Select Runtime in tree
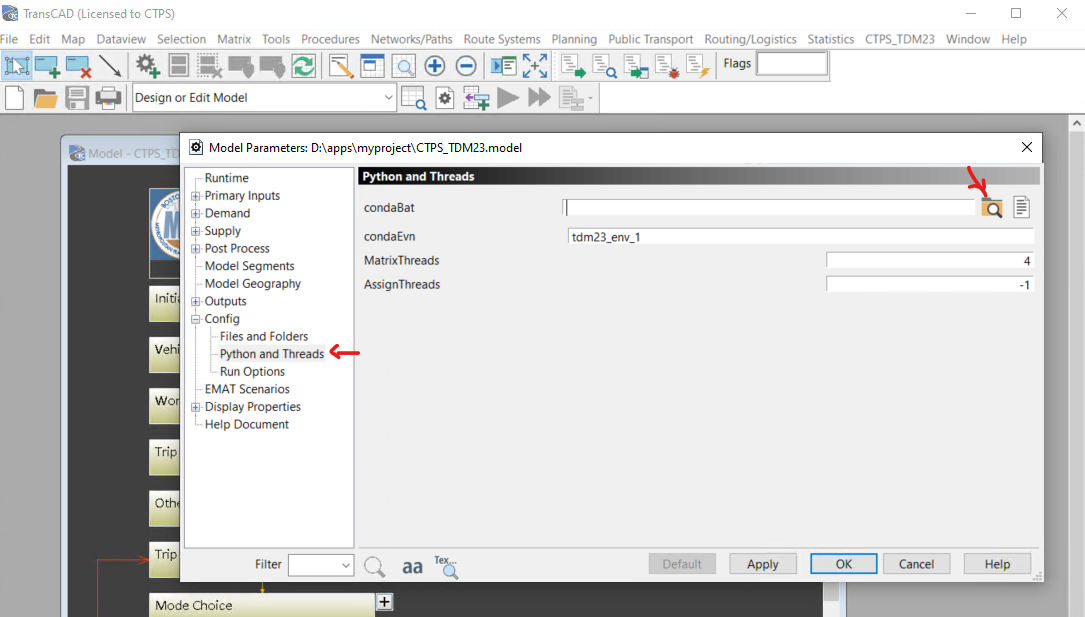The image size is (1085, 617). click(226, 178)
